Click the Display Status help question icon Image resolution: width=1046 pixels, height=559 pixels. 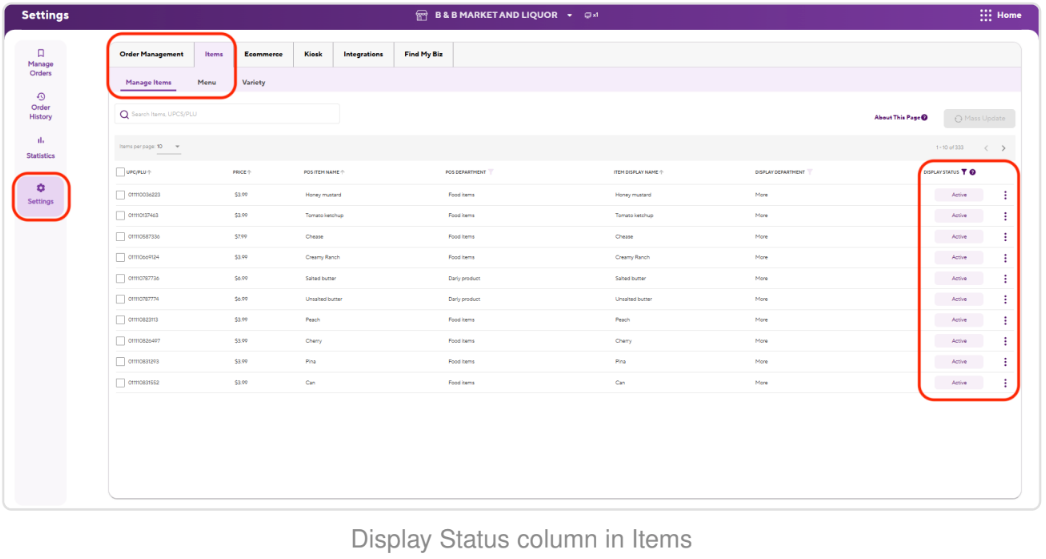click(973, 172)
